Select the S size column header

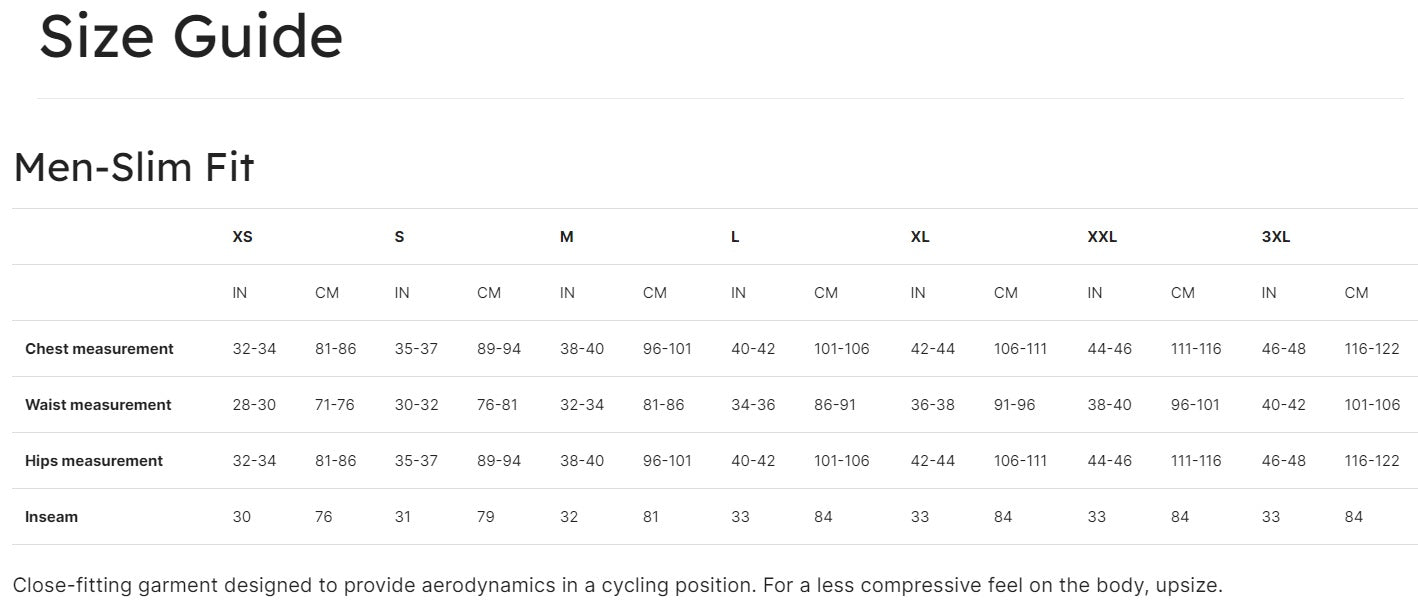(399, 237)
